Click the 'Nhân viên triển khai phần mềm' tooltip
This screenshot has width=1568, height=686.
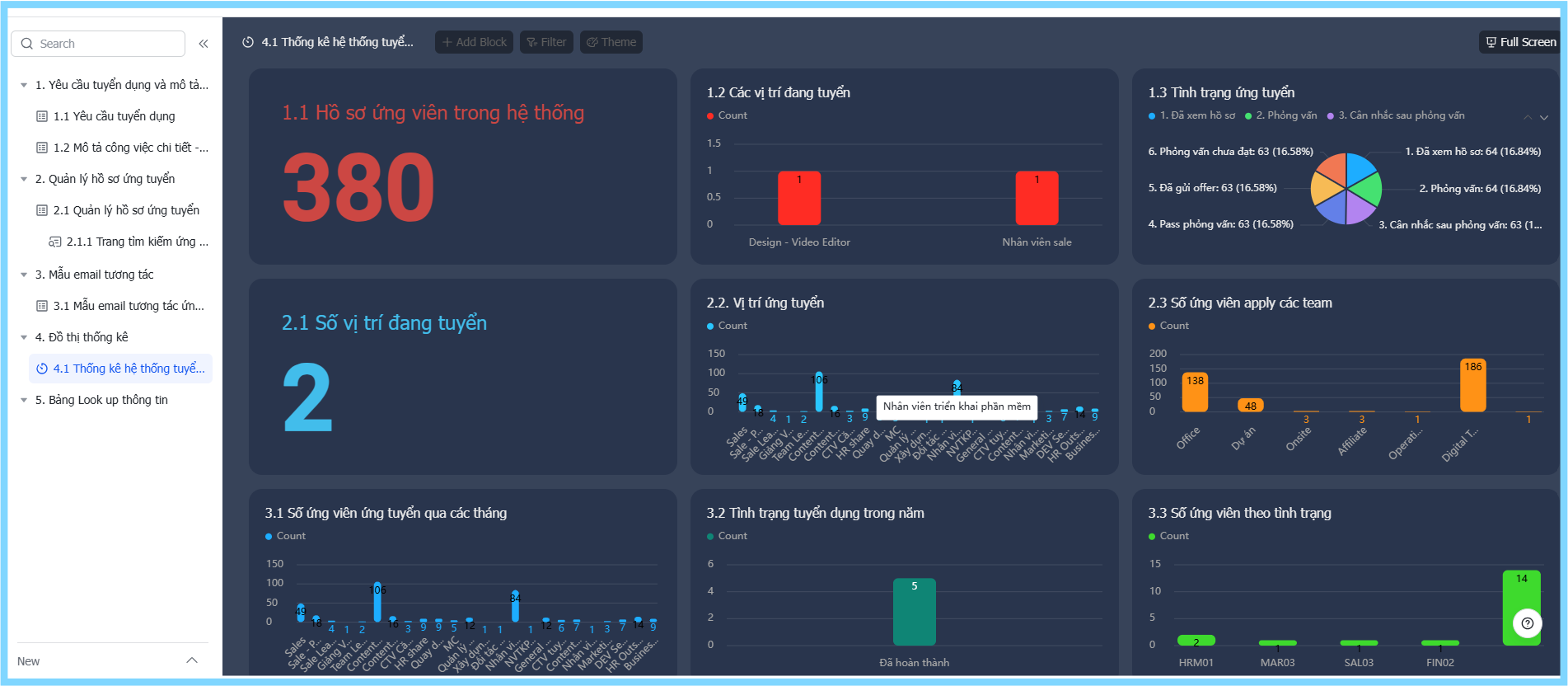(957, 406)
